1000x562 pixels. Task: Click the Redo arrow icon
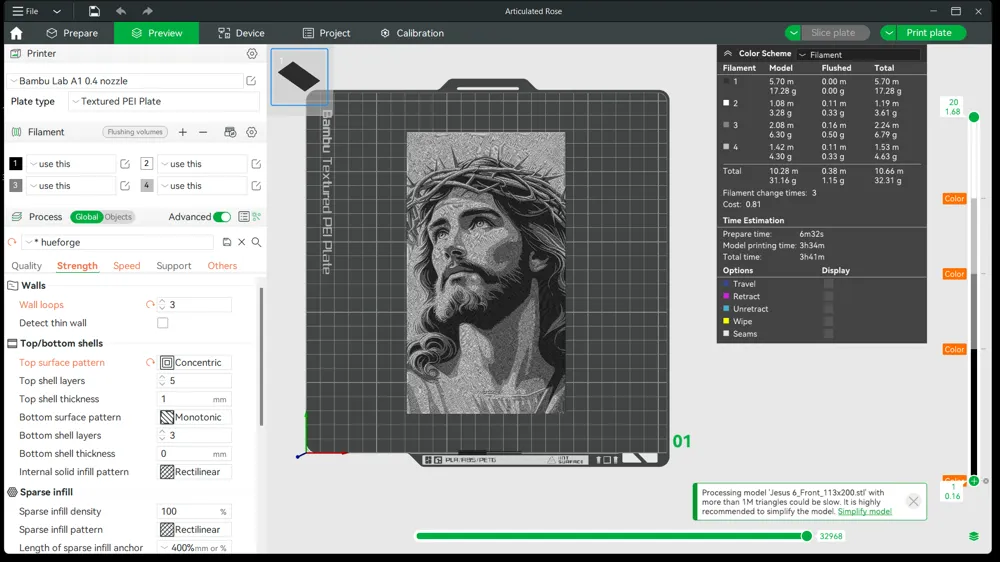click(x=147, y=11)
